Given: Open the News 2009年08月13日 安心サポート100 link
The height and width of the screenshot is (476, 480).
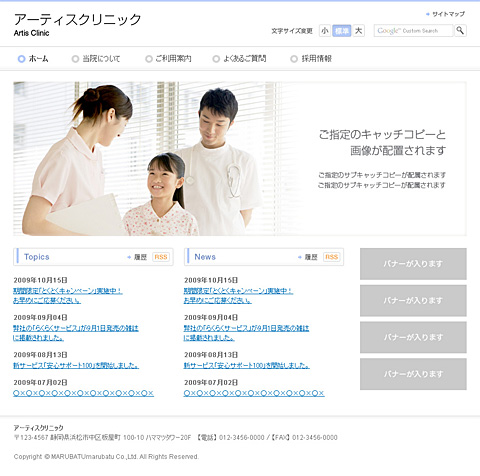Looking at the screenshot, I should coord(247,366).
